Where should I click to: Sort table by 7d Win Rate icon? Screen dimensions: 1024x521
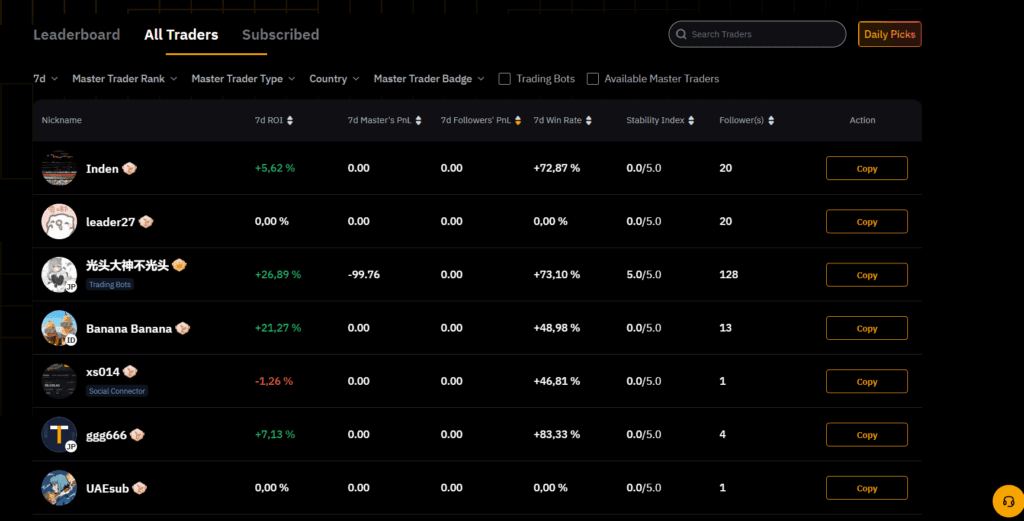click(x=589, y=121)
